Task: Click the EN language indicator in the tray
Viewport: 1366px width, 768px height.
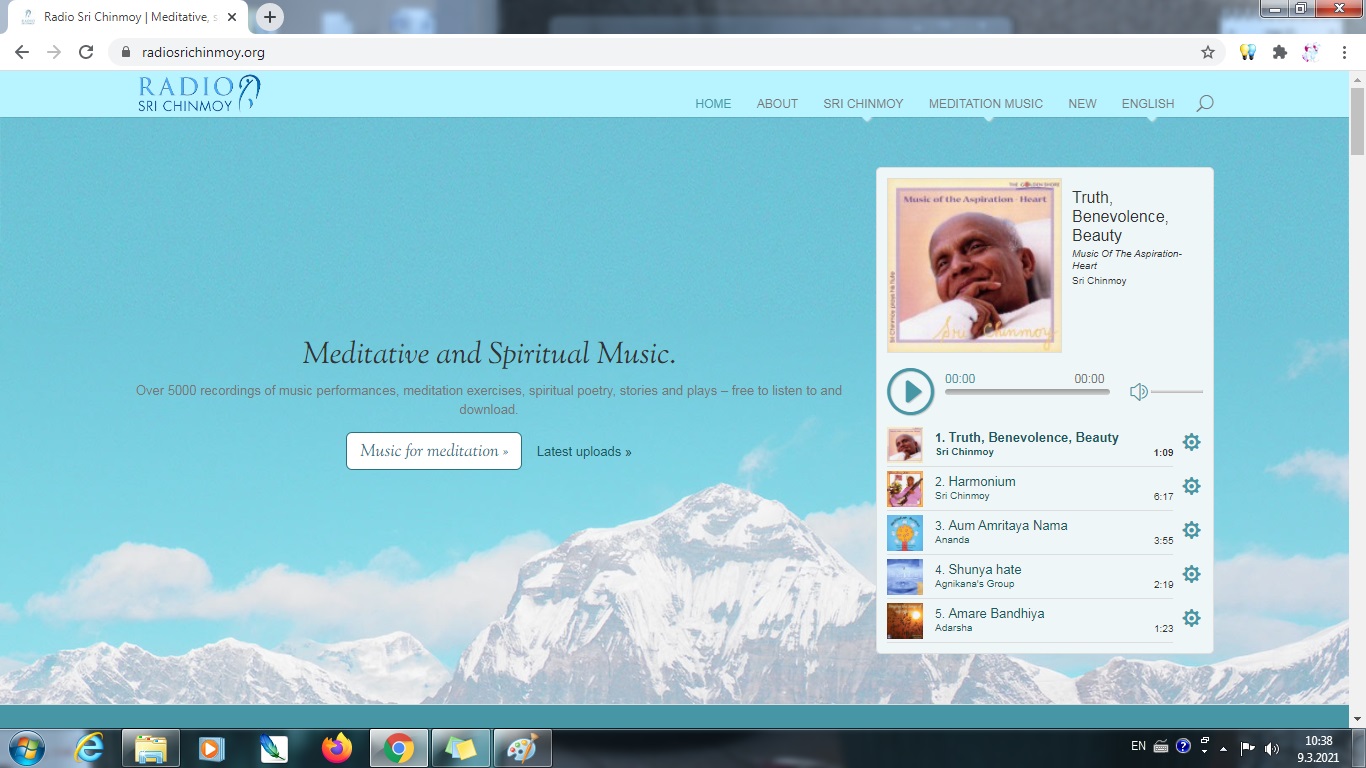Action: tap(1138, 746)
